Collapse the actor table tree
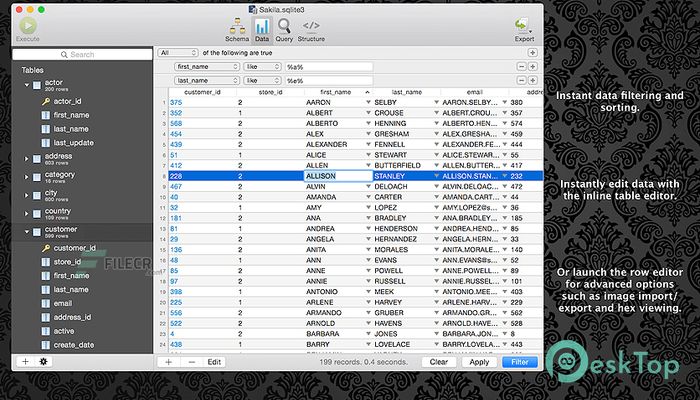 tap(26, 85)
